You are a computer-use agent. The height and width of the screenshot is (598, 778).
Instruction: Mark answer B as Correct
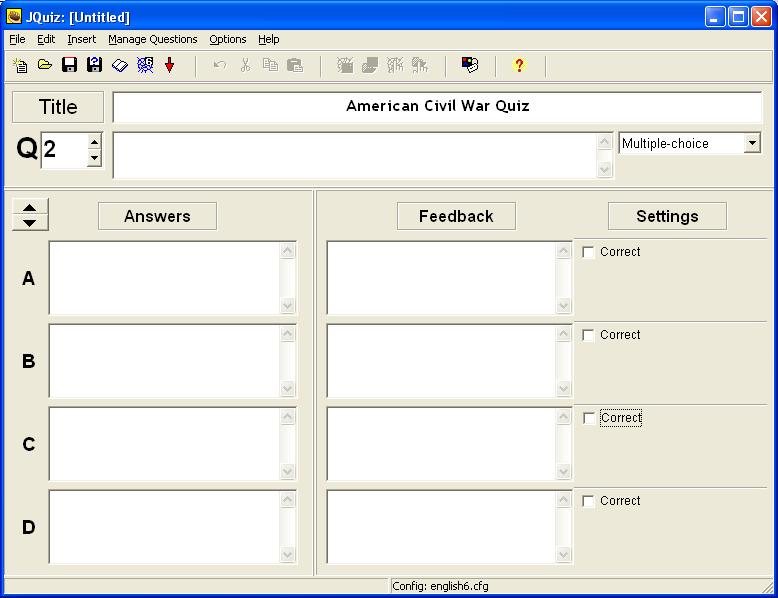pyautogui.click(x=588, y=335)
